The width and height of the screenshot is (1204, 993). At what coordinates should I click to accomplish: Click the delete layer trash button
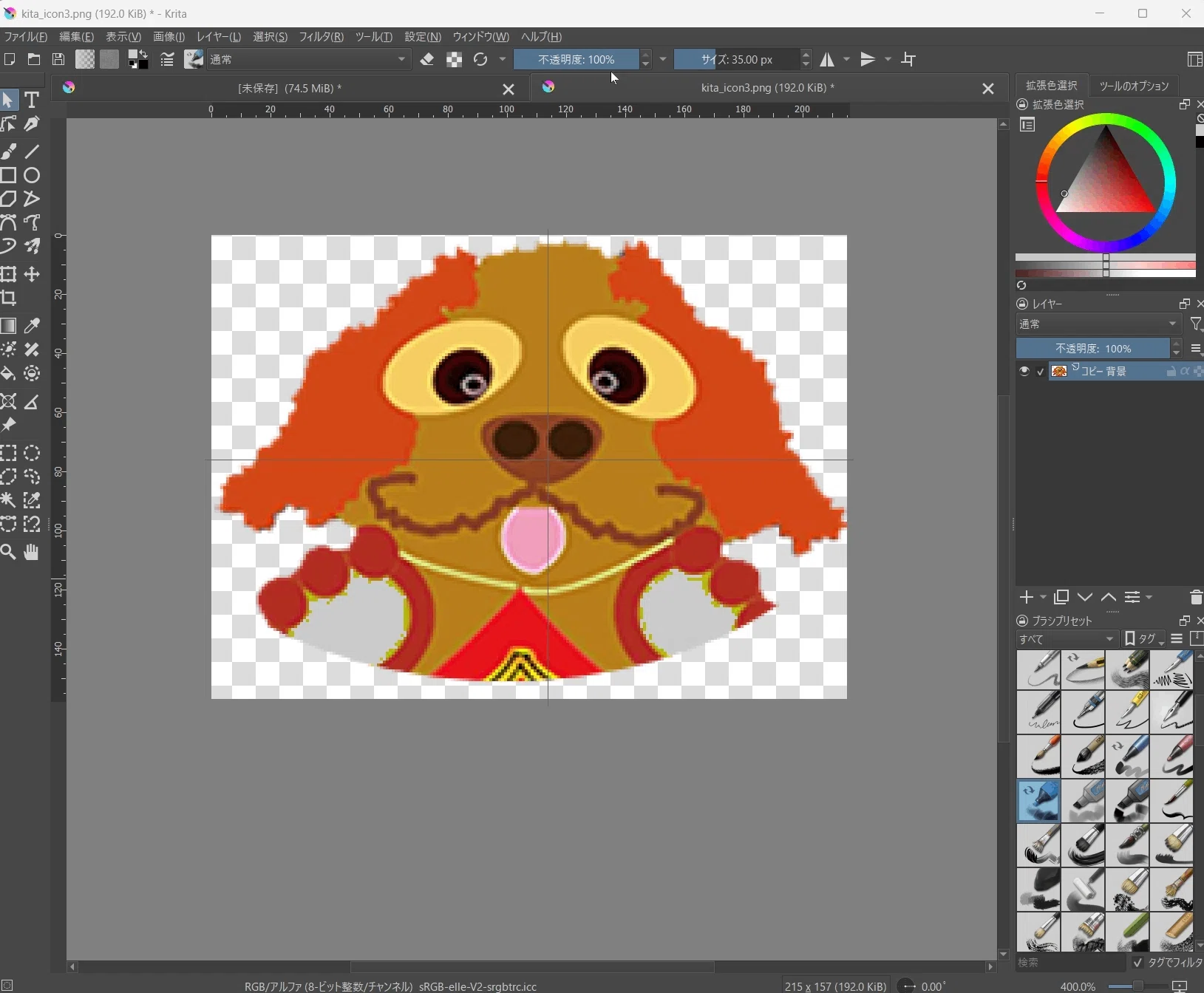coord(1196,597)
